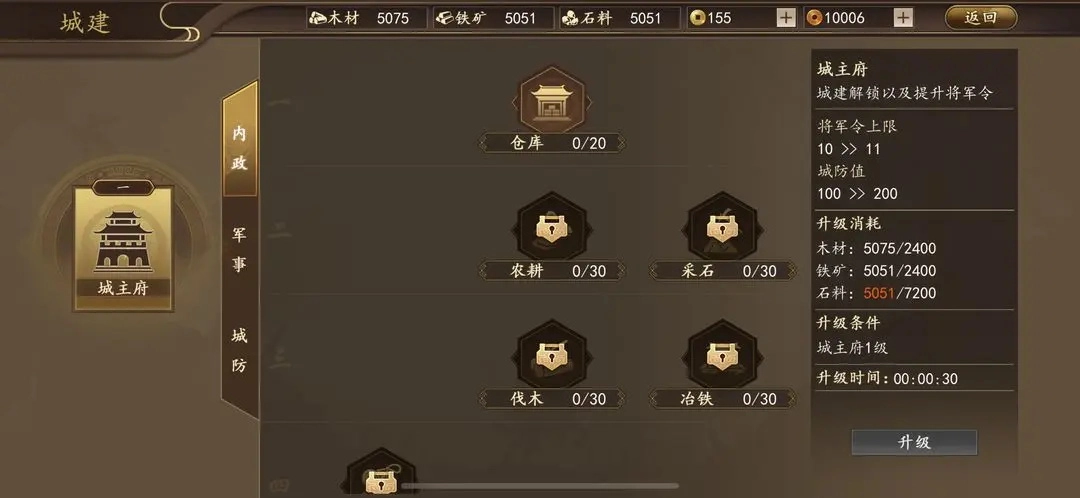
Task: Select the locked 农耕 farming icon
Action: tap(552, 227)
